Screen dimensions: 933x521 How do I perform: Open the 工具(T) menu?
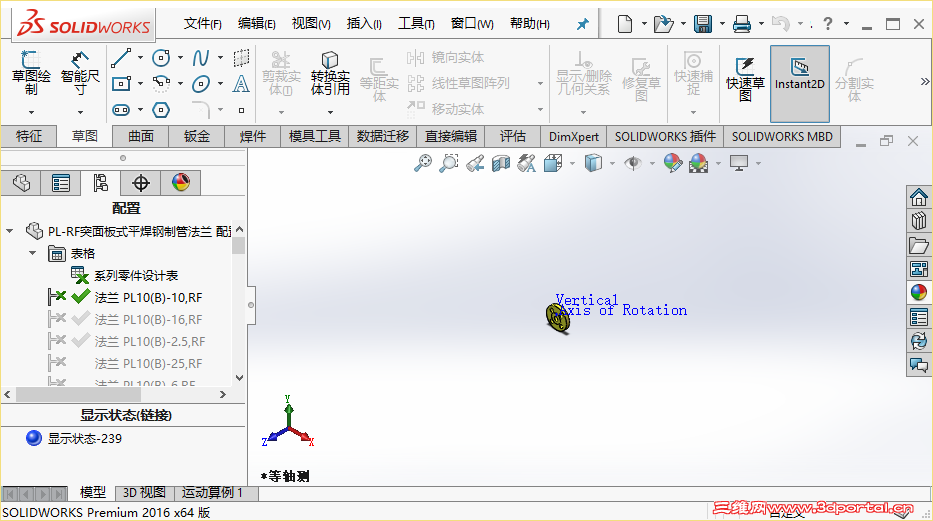pos(416,24)
